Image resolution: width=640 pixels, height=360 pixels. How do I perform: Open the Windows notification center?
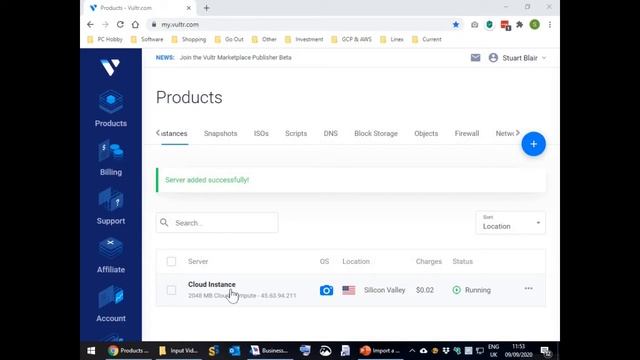pyautogui.click(x=546, y=351)
